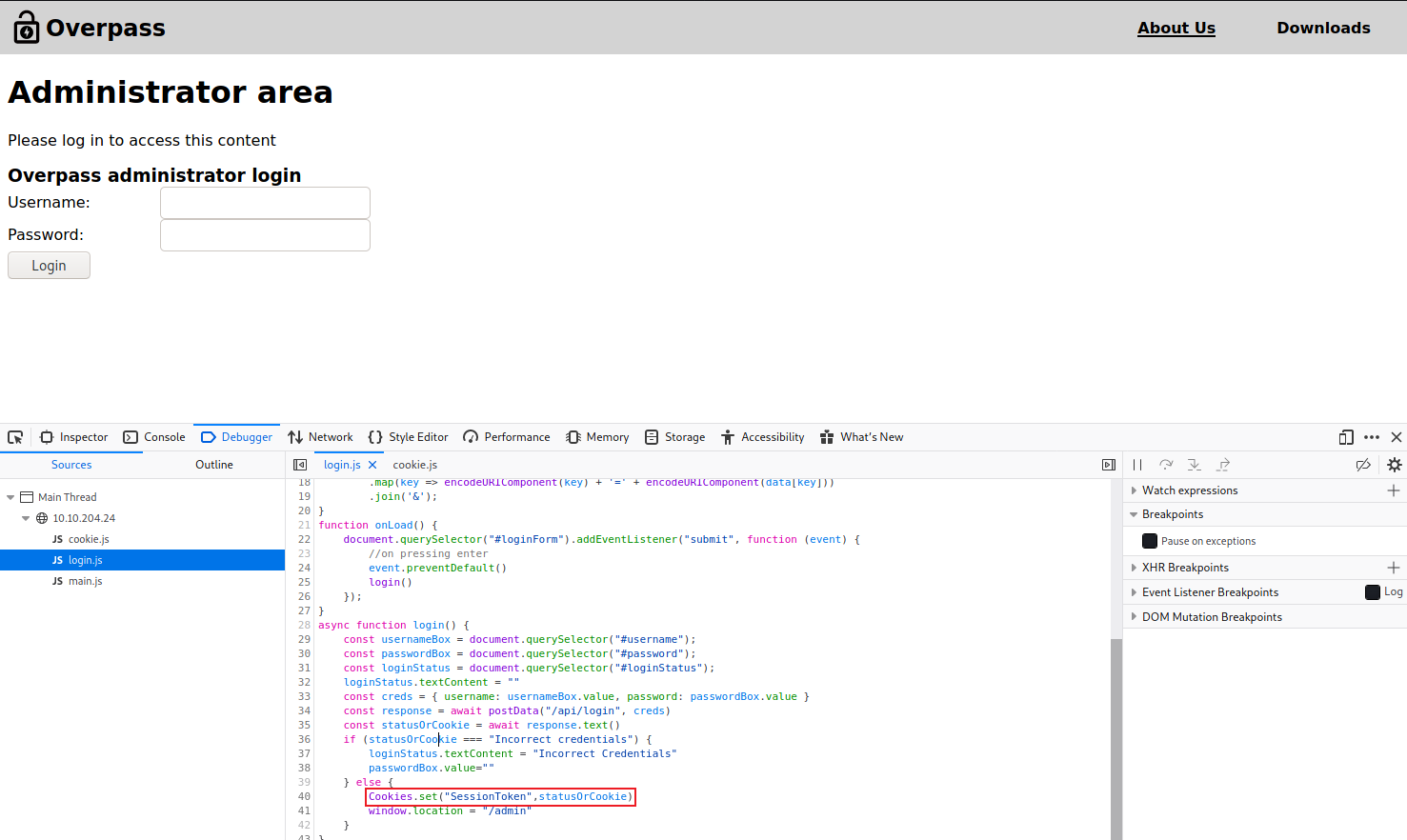Screen dimensions: 1407x840
Task: Switch to cookie.js editor tab
Action: [415, 465]
